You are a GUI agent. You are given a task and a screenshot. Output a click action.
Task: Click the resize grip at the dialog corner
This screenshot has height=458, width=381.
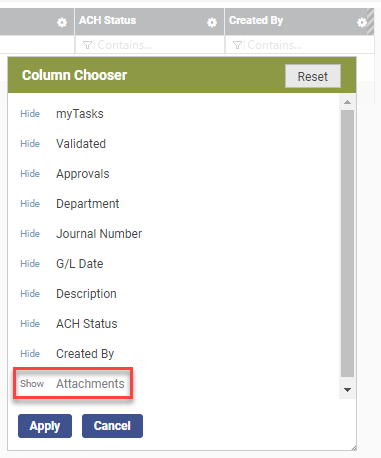click(x=354, y=448)
